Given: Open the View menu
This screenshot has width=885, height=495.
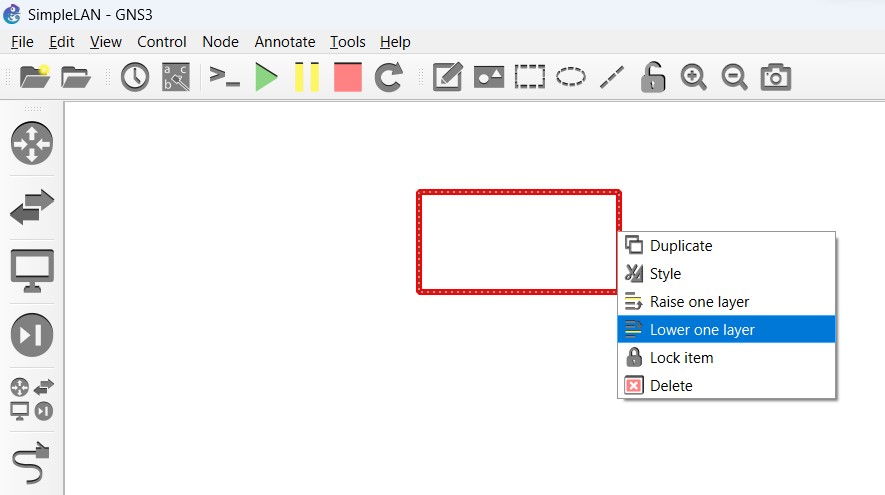Looking at the screenshot, I should [106, 42].
